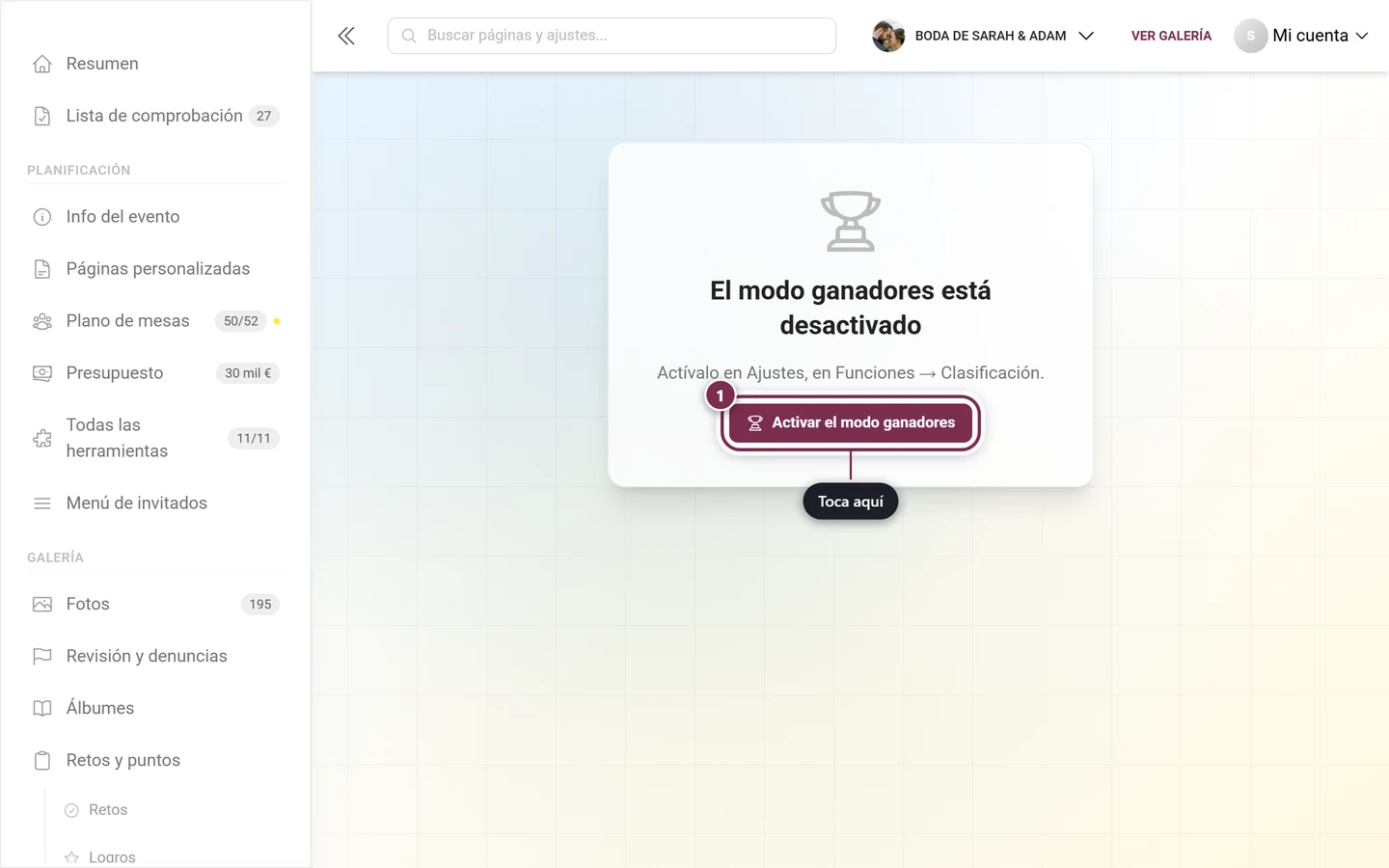Click the 11/11 tools badge
Image resolution: width=1389 pixels, height=868 pixels.
[254, 439]
